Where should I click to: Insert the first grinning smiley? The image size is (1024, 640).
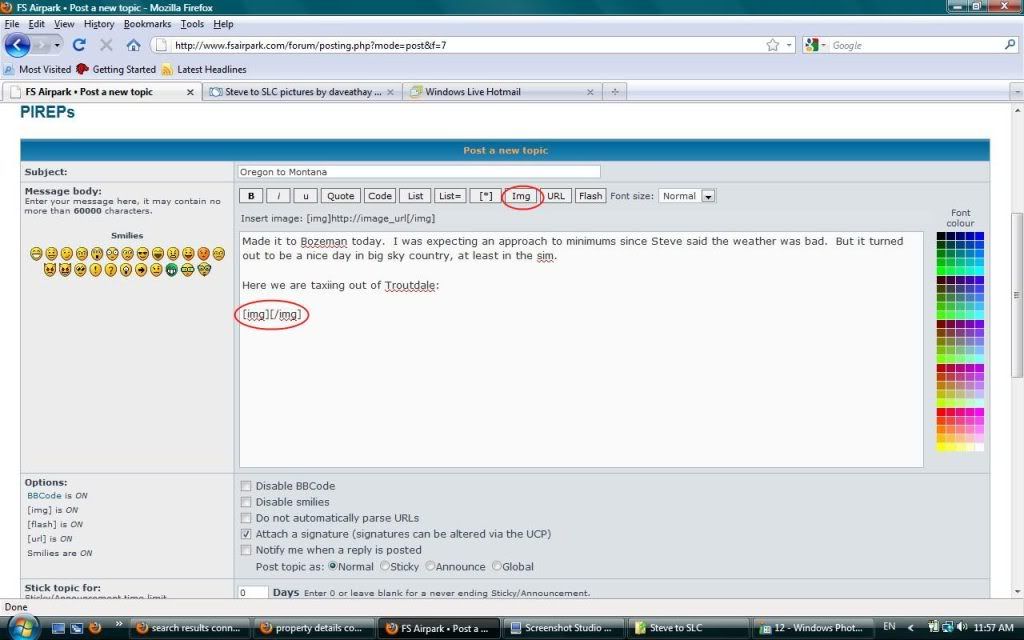tap(36, 253)
